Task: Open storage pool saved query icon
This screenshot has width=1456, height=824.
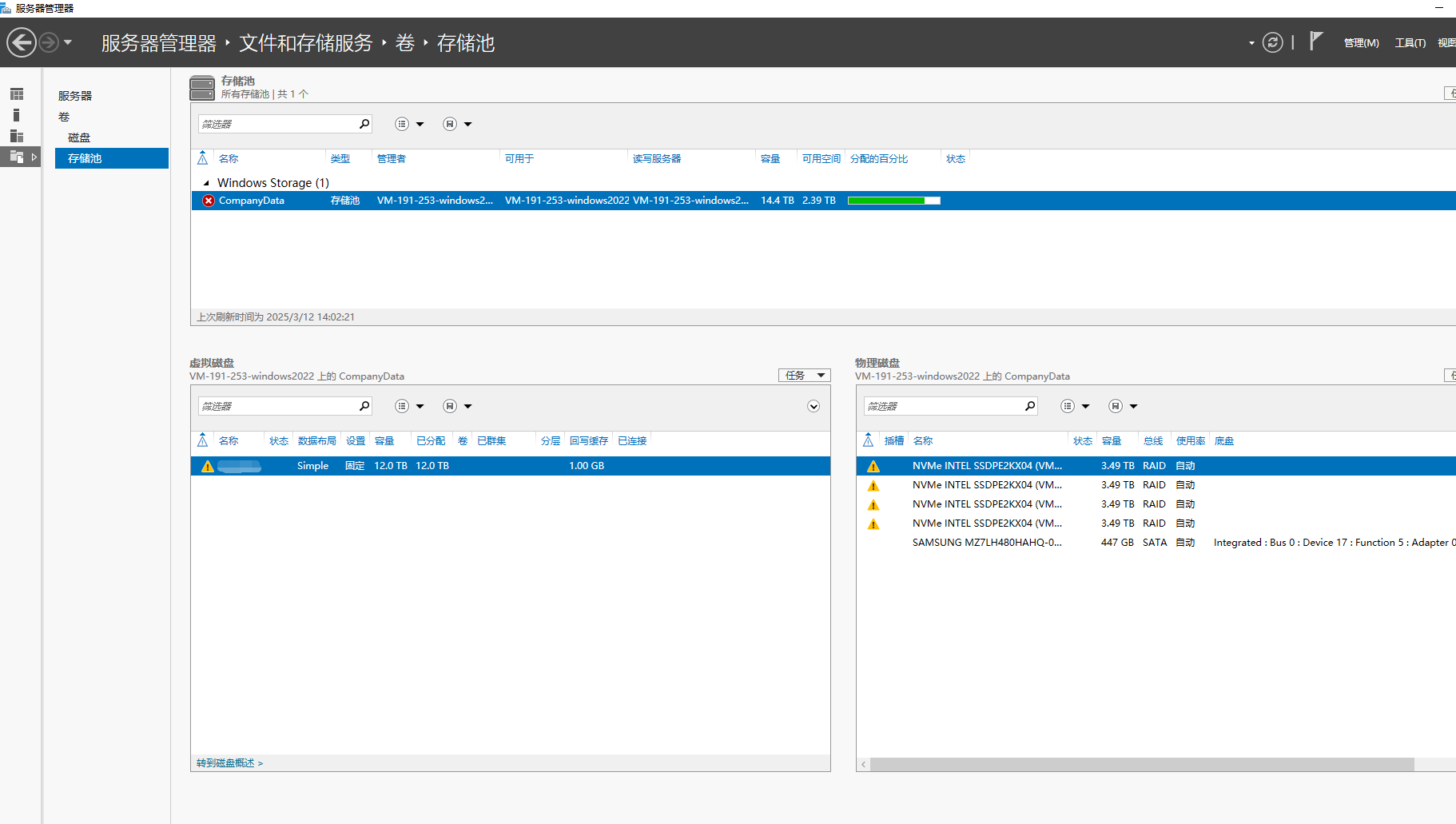Action: (x=450, y=124)
